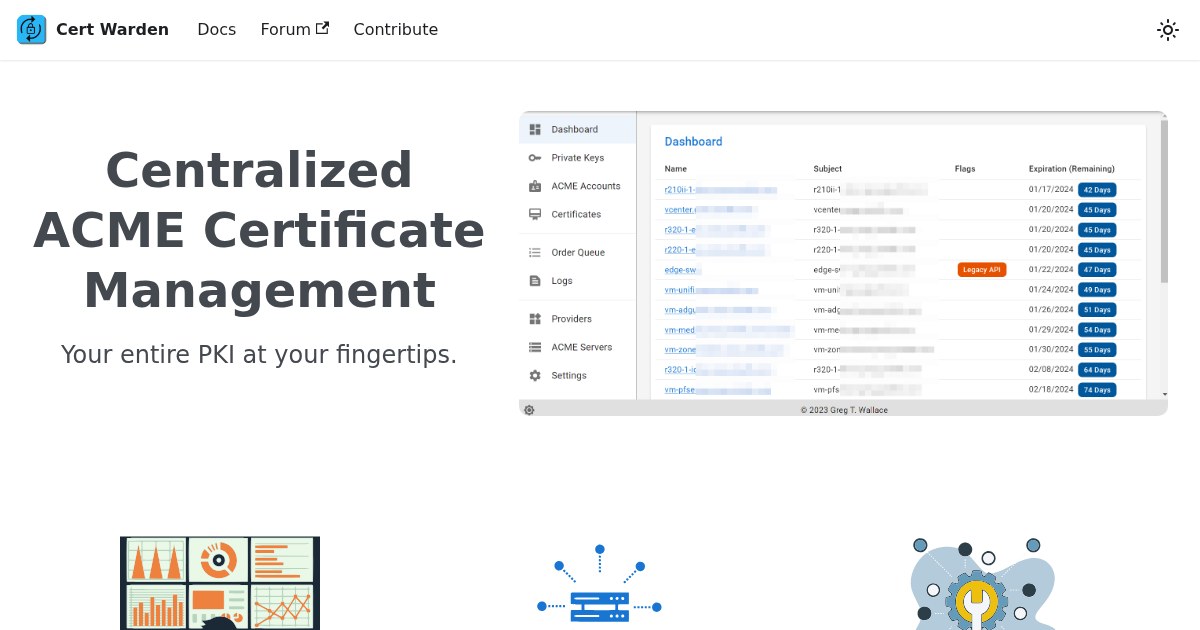Click the 47 Days badge
Image resolution: width=1200 pixels, height=630 pixels.
(1097, 270)
